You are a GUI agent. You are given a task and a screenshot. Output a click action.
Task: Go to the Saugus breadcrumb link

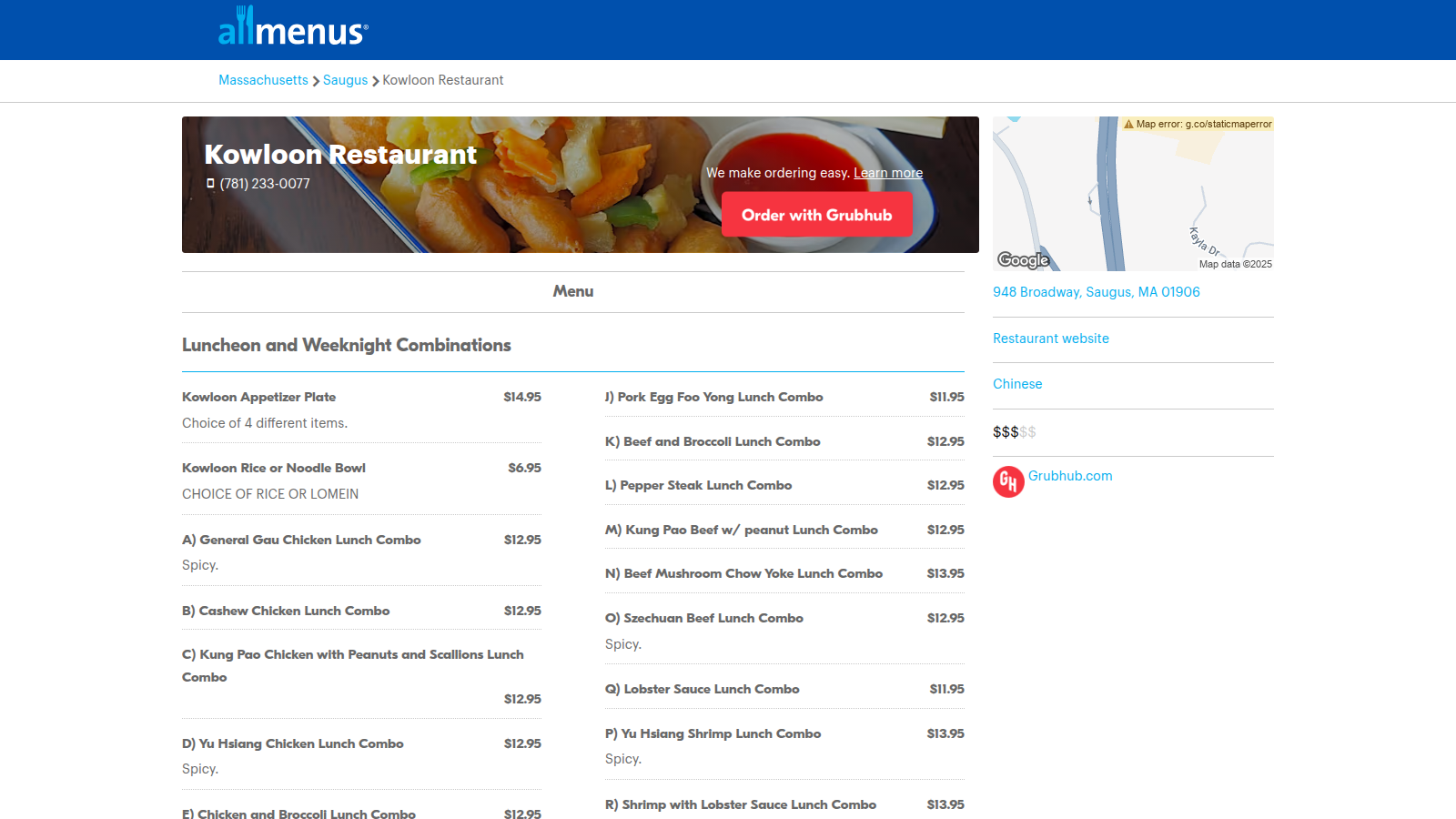[x=345, y=80]
